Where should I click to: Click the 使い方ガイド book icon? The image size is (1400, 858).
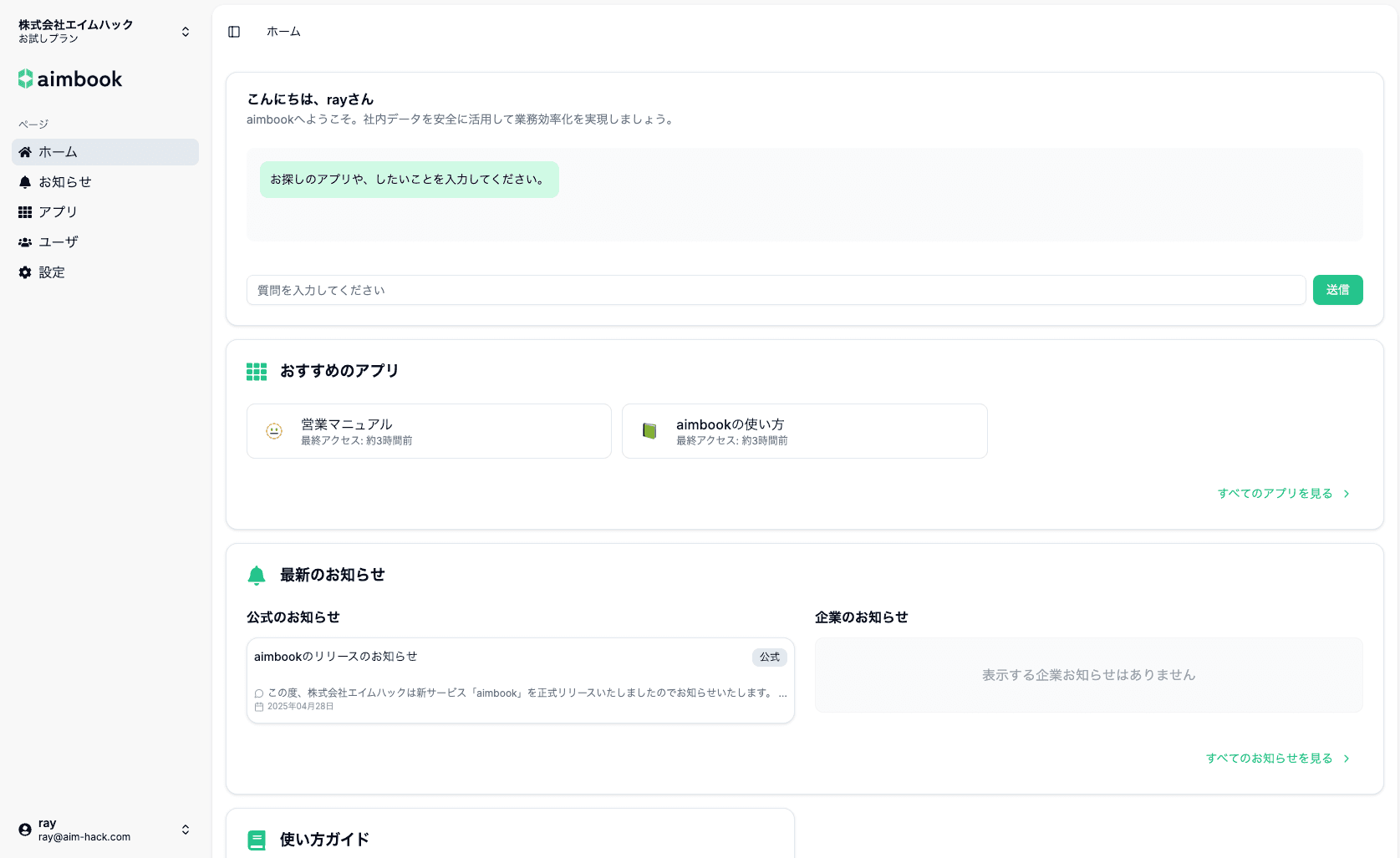(257, 840)
